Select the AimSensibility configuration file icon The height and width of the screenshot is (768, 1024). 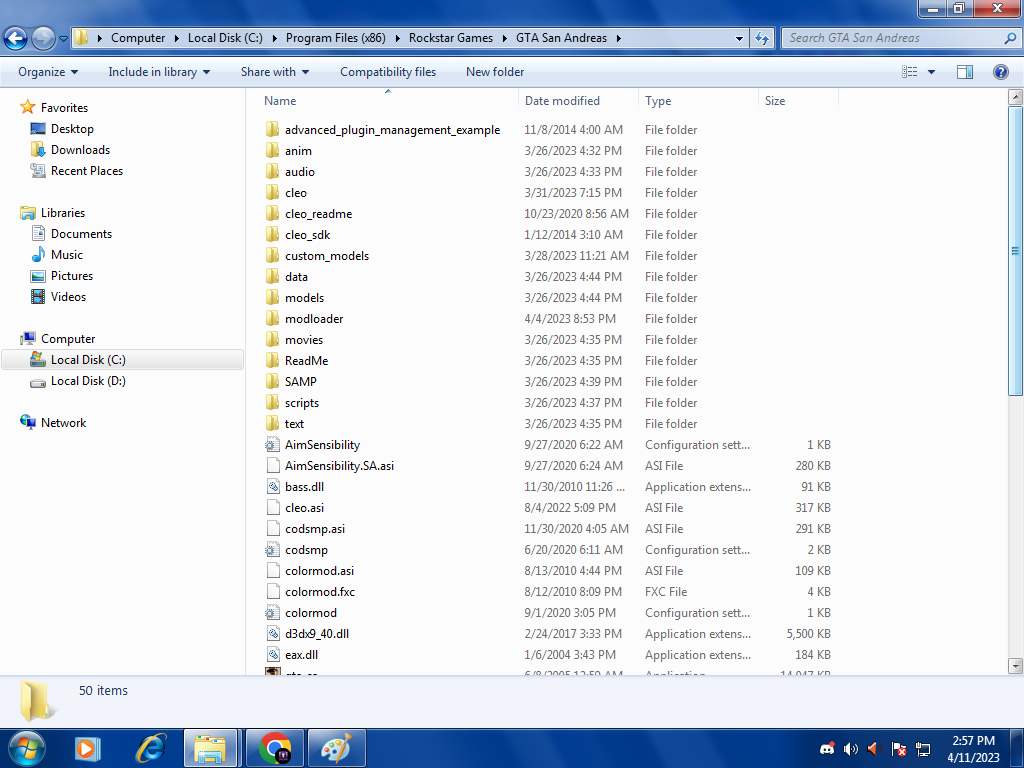pos(272,445)
